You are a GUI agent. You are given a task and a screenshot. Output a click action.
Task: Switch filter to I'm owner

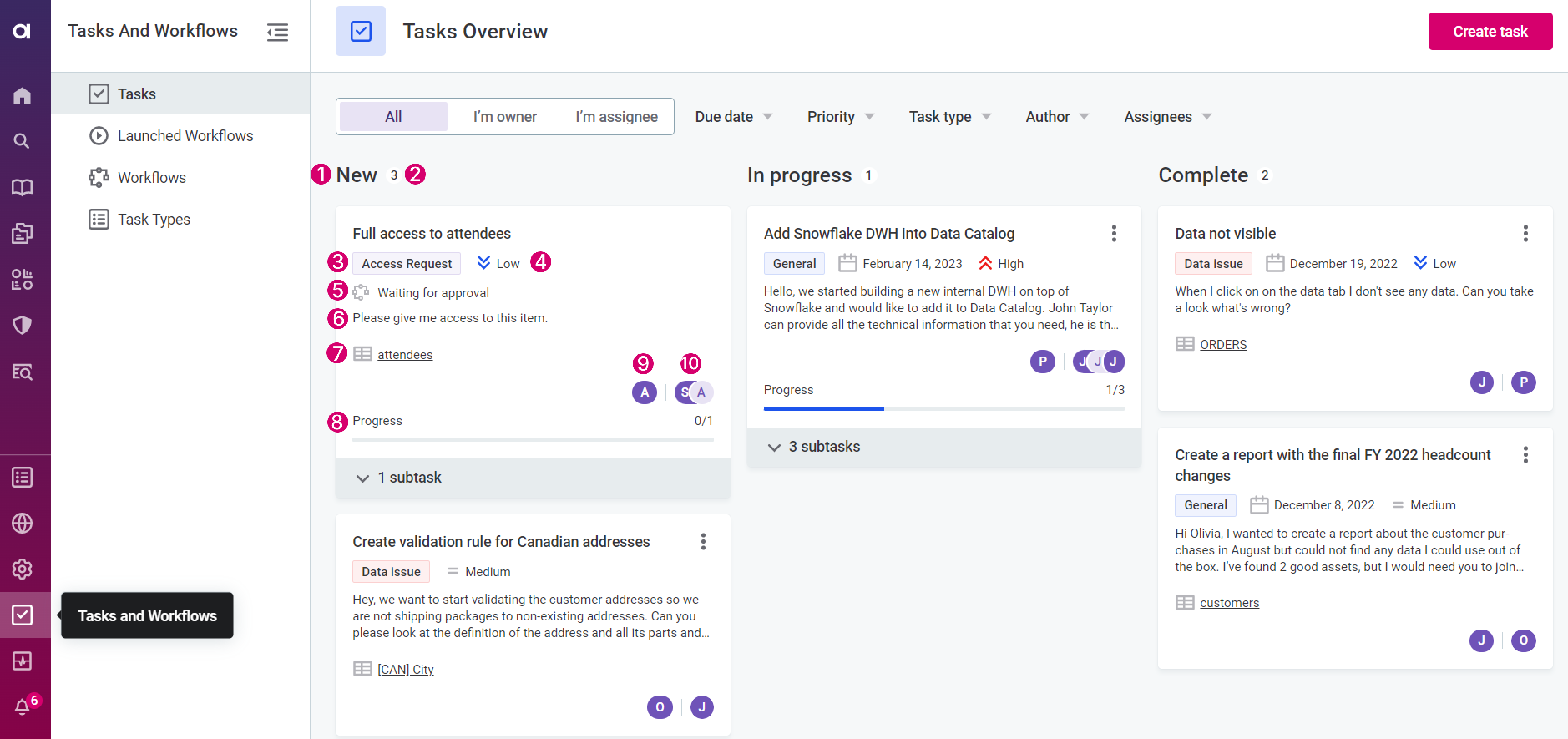tap(505, 116)
